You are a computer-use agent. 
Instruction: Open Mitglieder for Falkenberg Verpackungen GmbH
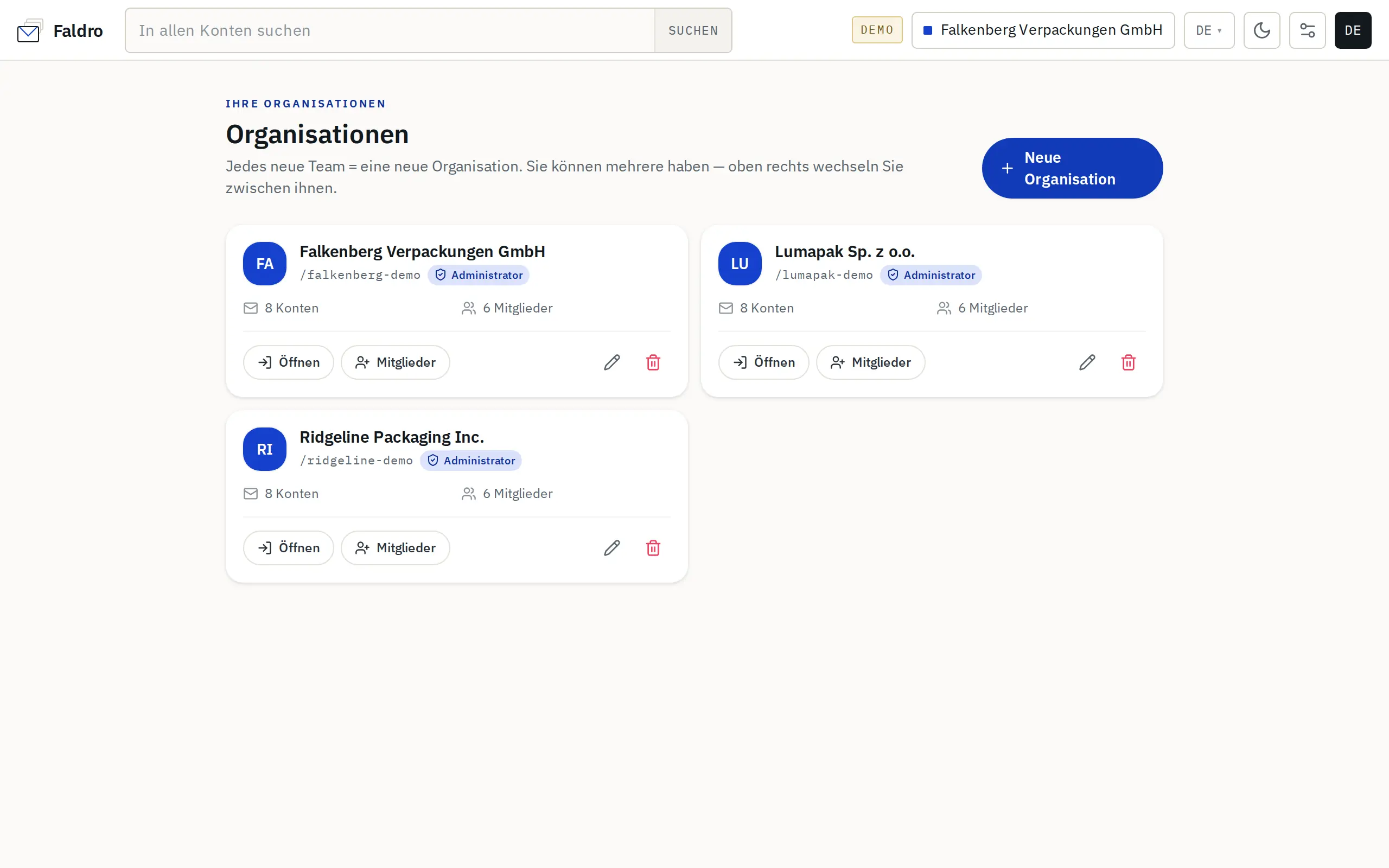396,362
